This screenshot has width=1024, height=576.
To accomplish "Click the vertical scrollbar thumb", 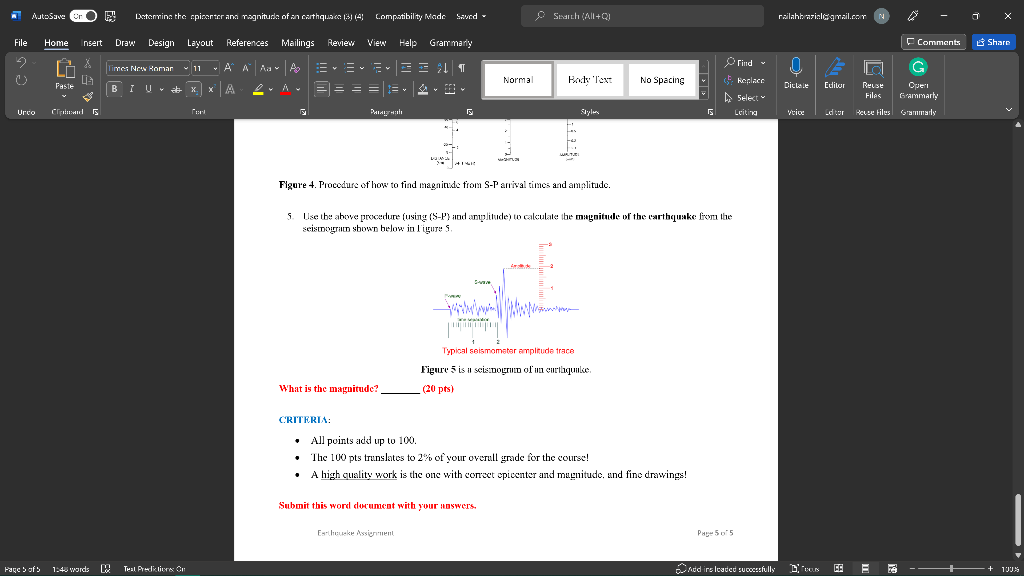I will [1017, 520].
